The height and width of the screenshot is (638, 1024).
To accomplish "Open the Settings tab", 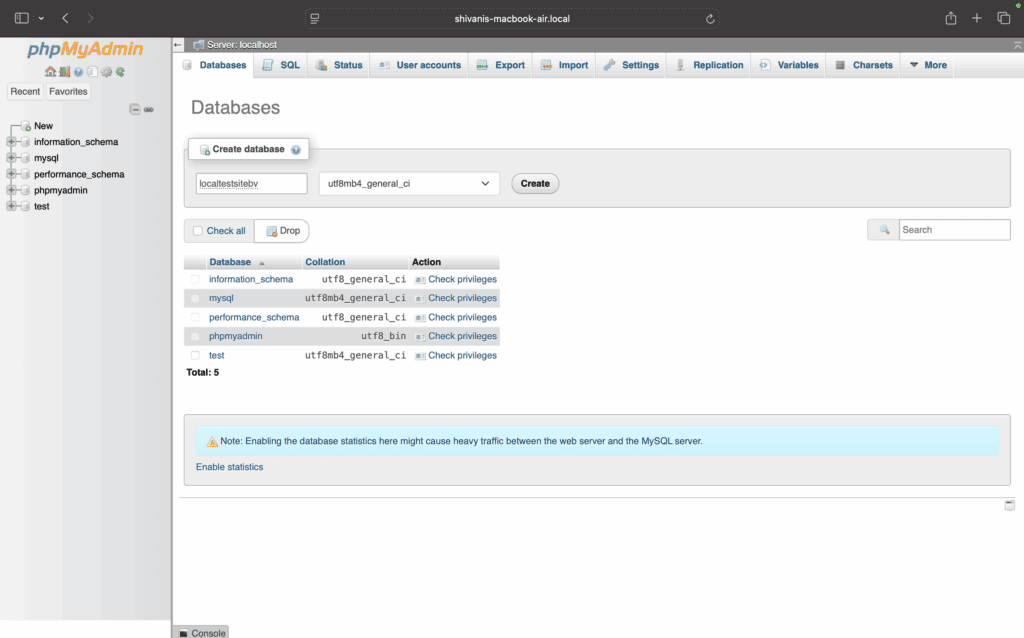I will point(631,65).
